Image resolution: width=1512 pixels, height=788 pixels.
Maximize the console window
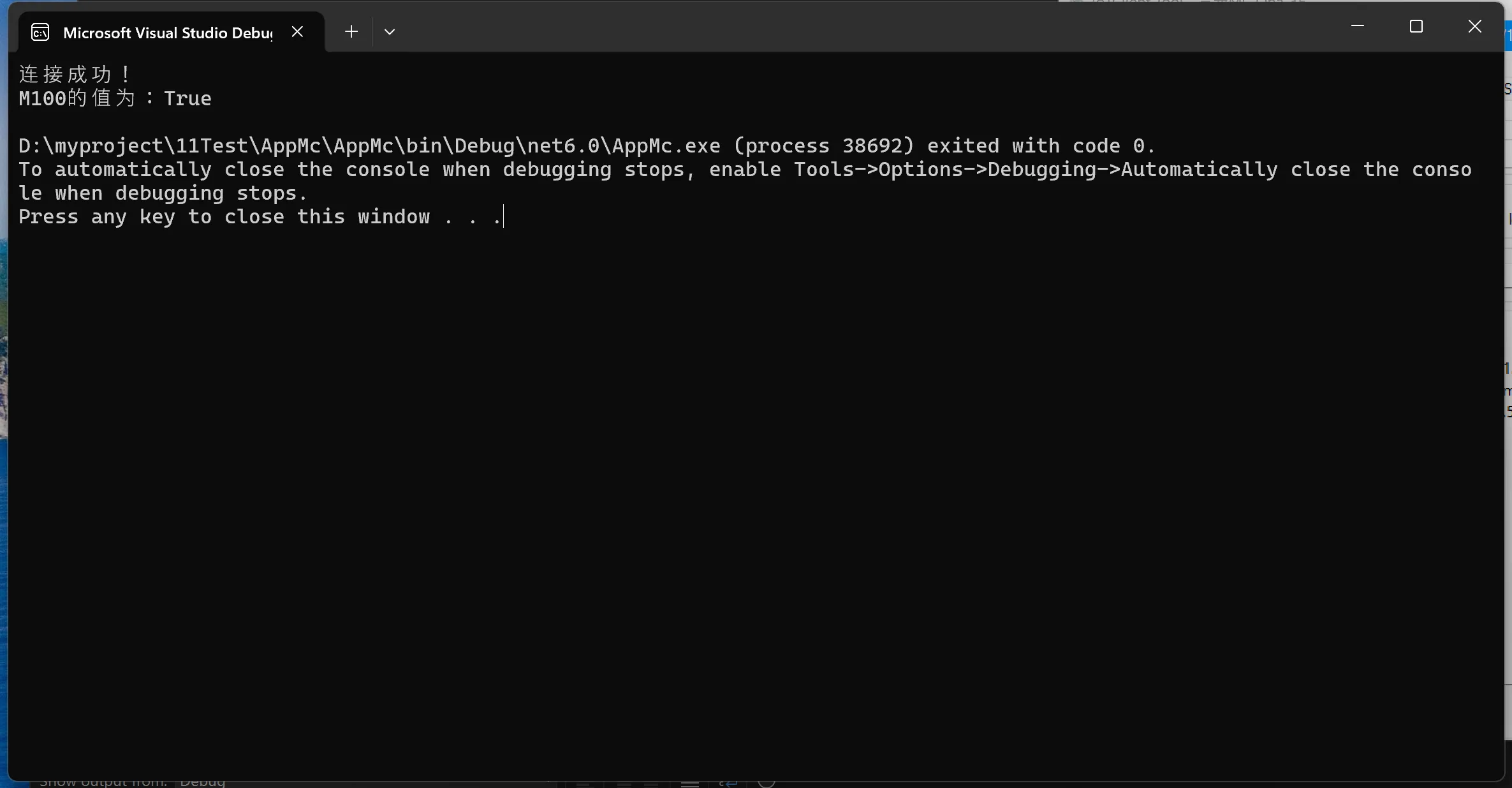[x=1416, y=26]
